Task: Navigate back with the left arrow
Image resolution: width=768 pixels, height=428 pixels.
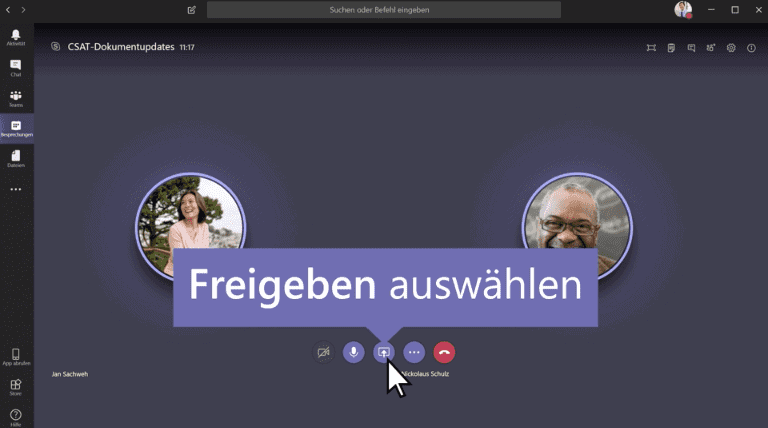Action: coord(9,10)
